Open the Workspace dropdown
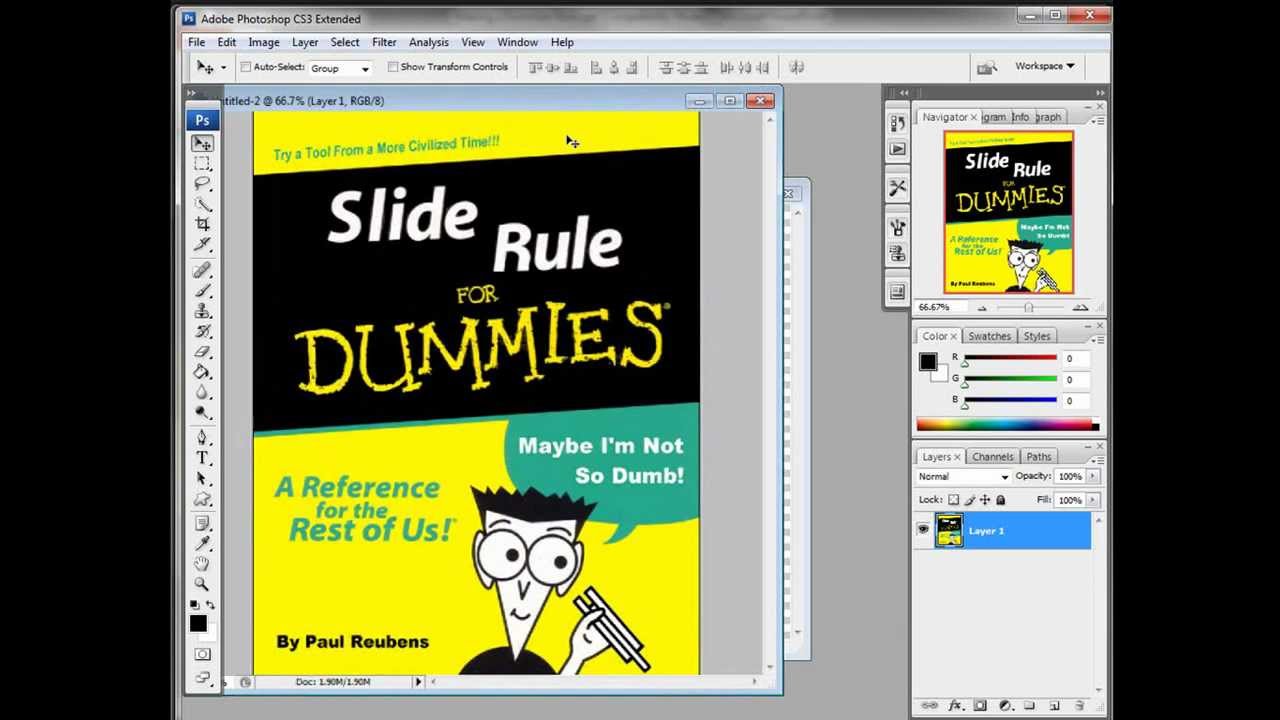Viewport: 1280px width, 720px height. tap(1044, 66)
